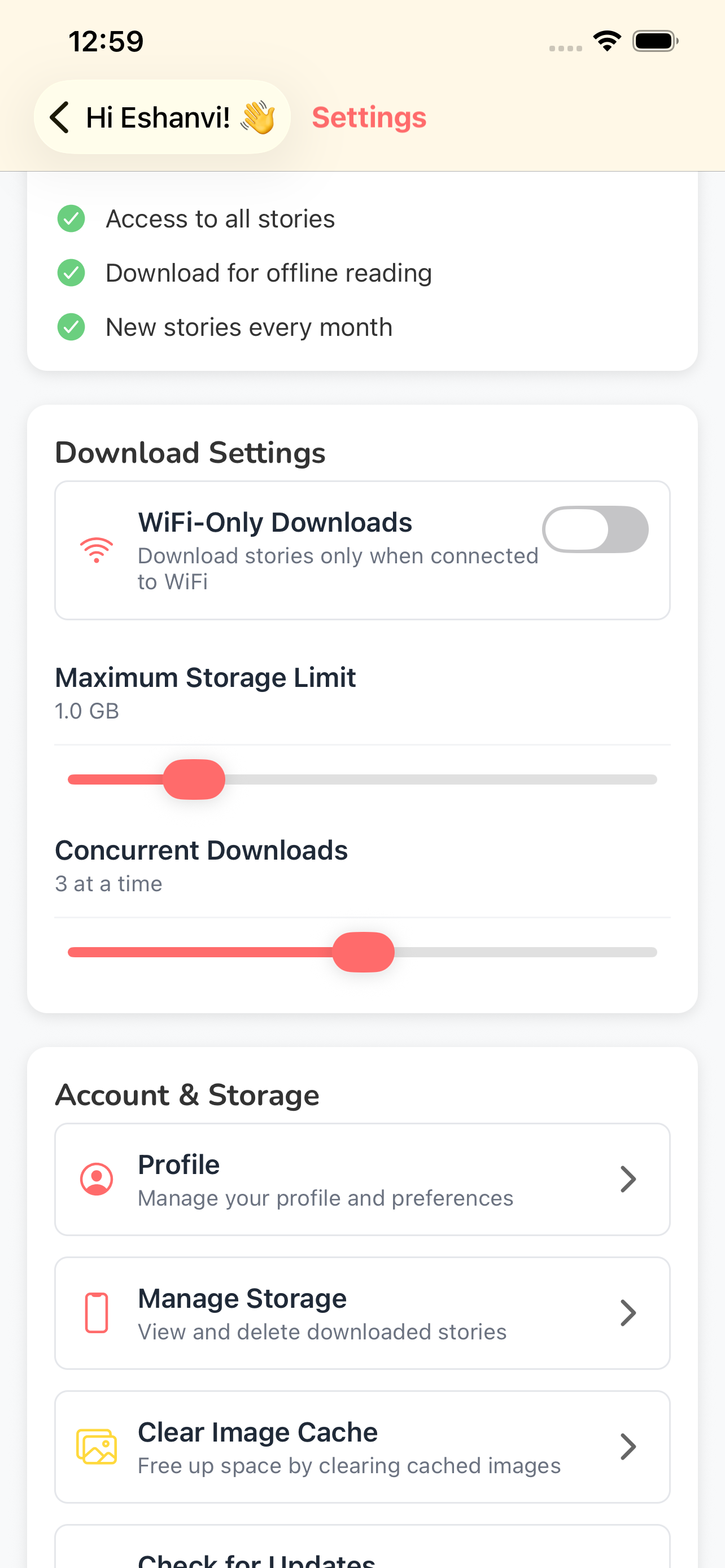The height and width of the screenshot is (1568, 725).
Task: Tap checkmark next to Download for offline reading
Action: tap(71, 273)
